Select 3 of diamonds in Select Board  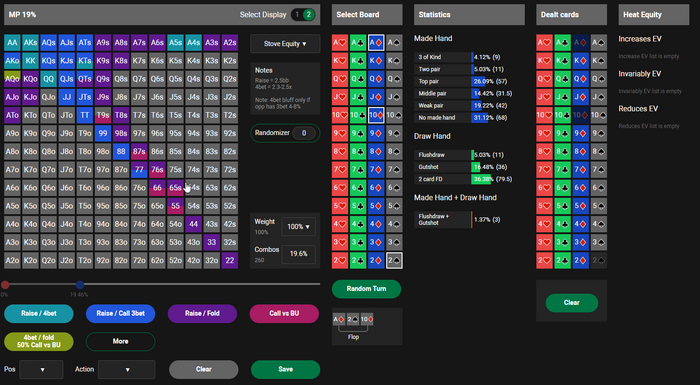tap(376, 242)
